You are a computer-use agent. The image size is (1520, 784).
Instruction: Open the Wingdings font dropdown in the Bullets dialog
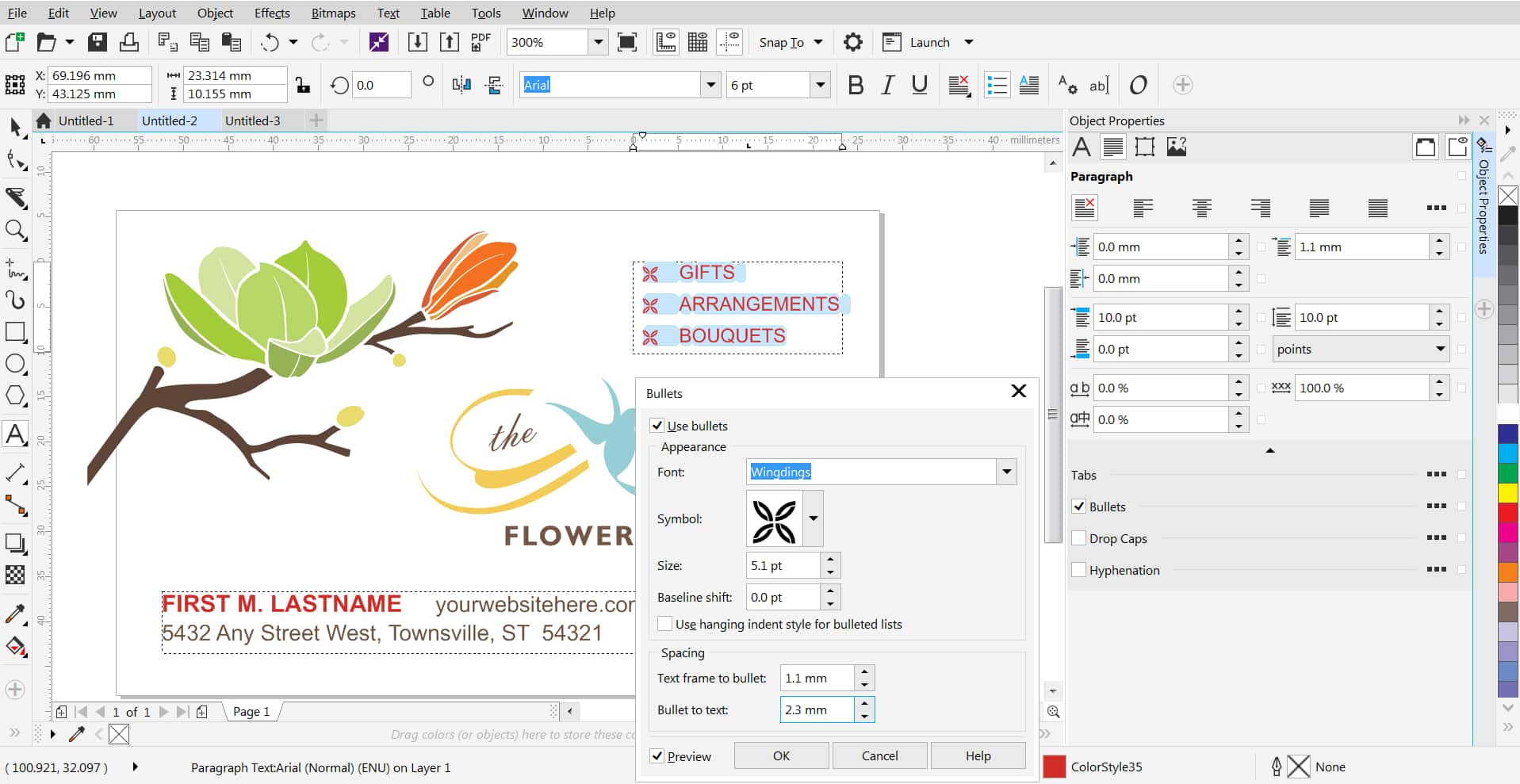[x=1006, y=472]
